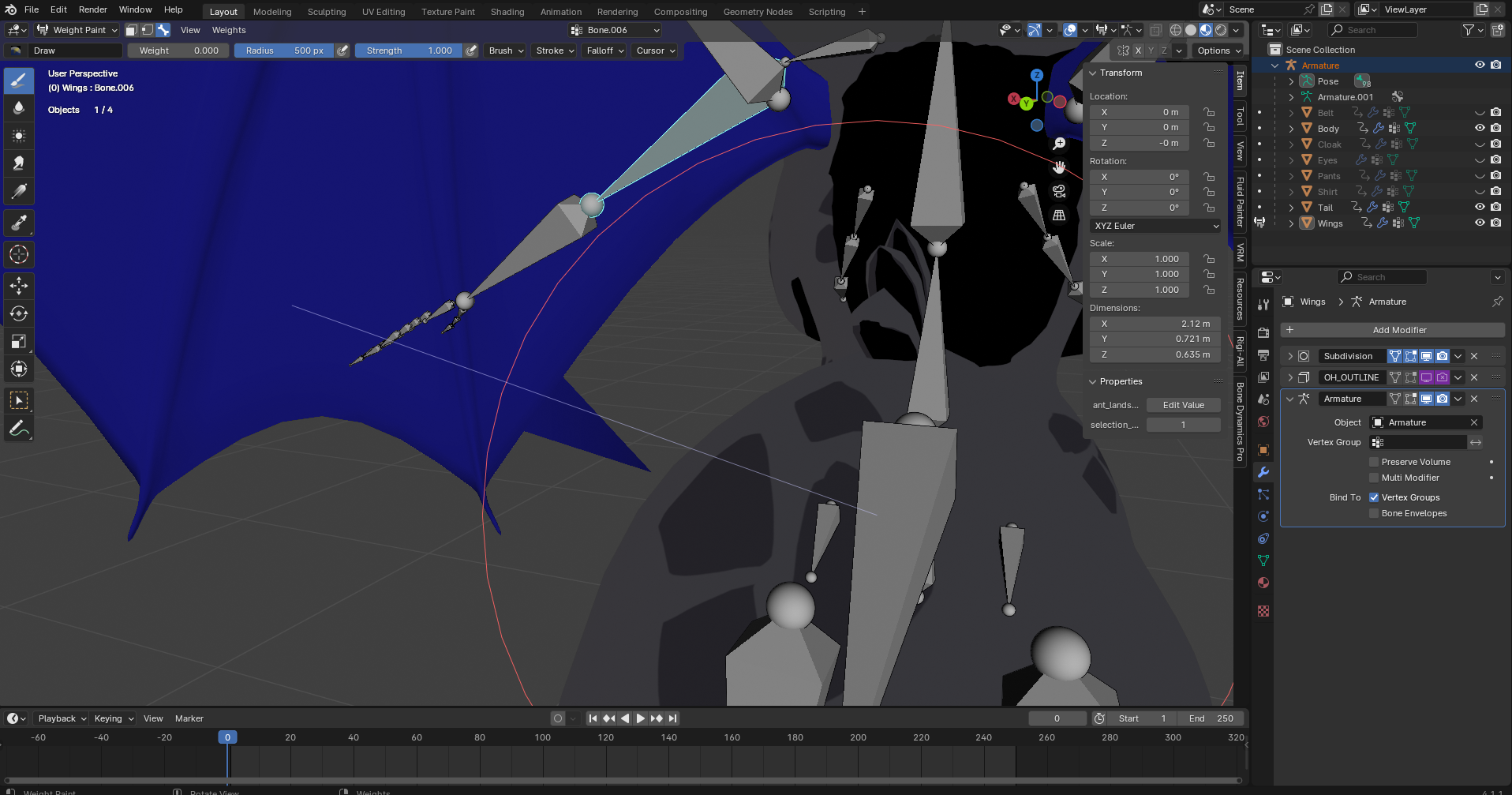Activate the Select Box tool

[x=19, y=400]
